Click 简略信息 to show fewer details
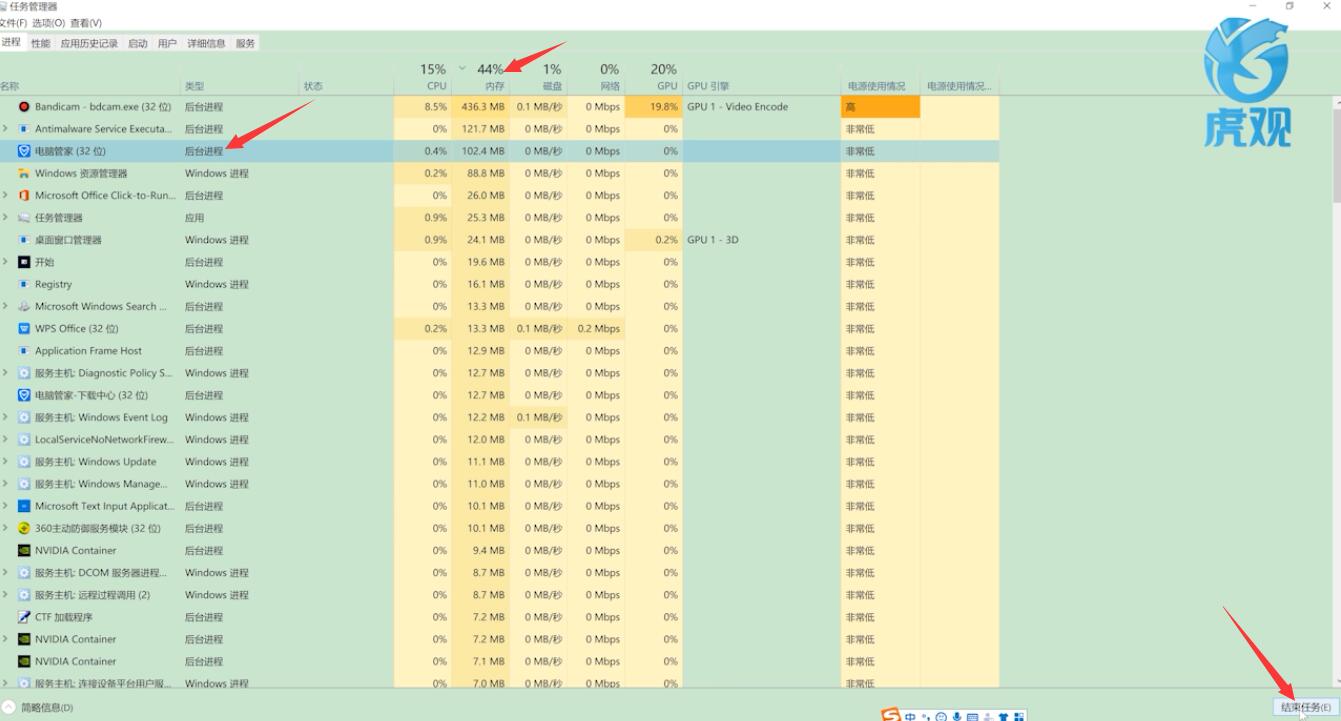This screenshot has height=721, width=1341. [47, 707]
